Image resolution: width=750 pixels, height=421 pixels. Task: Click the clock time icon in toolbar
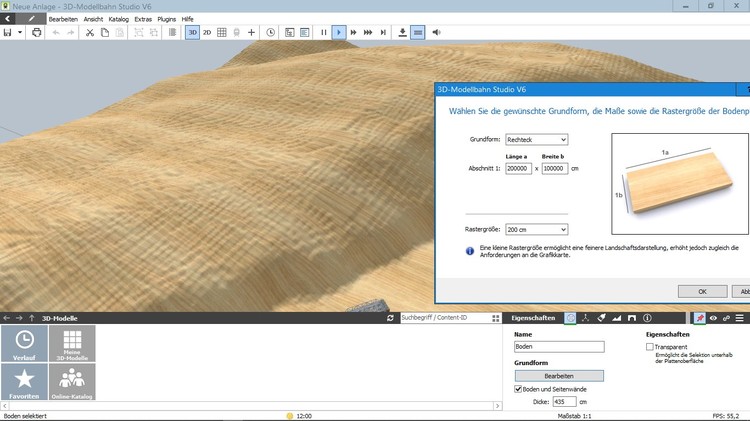pyautogui.click(x=270, y=32)
